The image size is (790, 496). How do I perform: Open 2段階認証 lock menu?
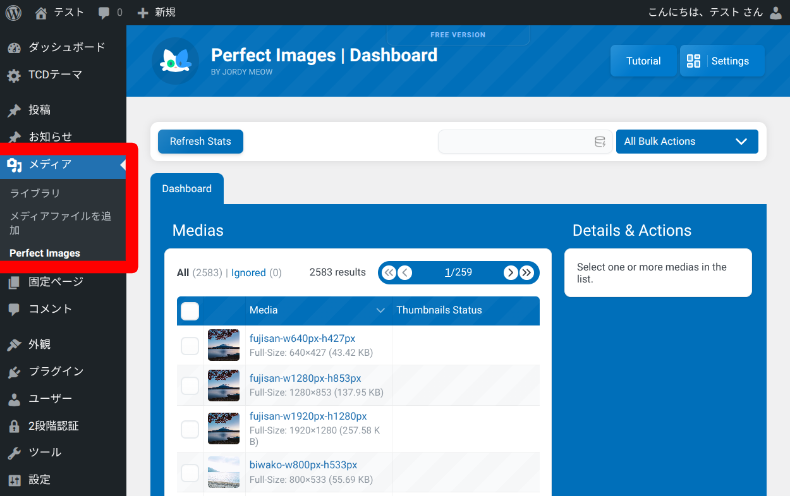[63, 426]
